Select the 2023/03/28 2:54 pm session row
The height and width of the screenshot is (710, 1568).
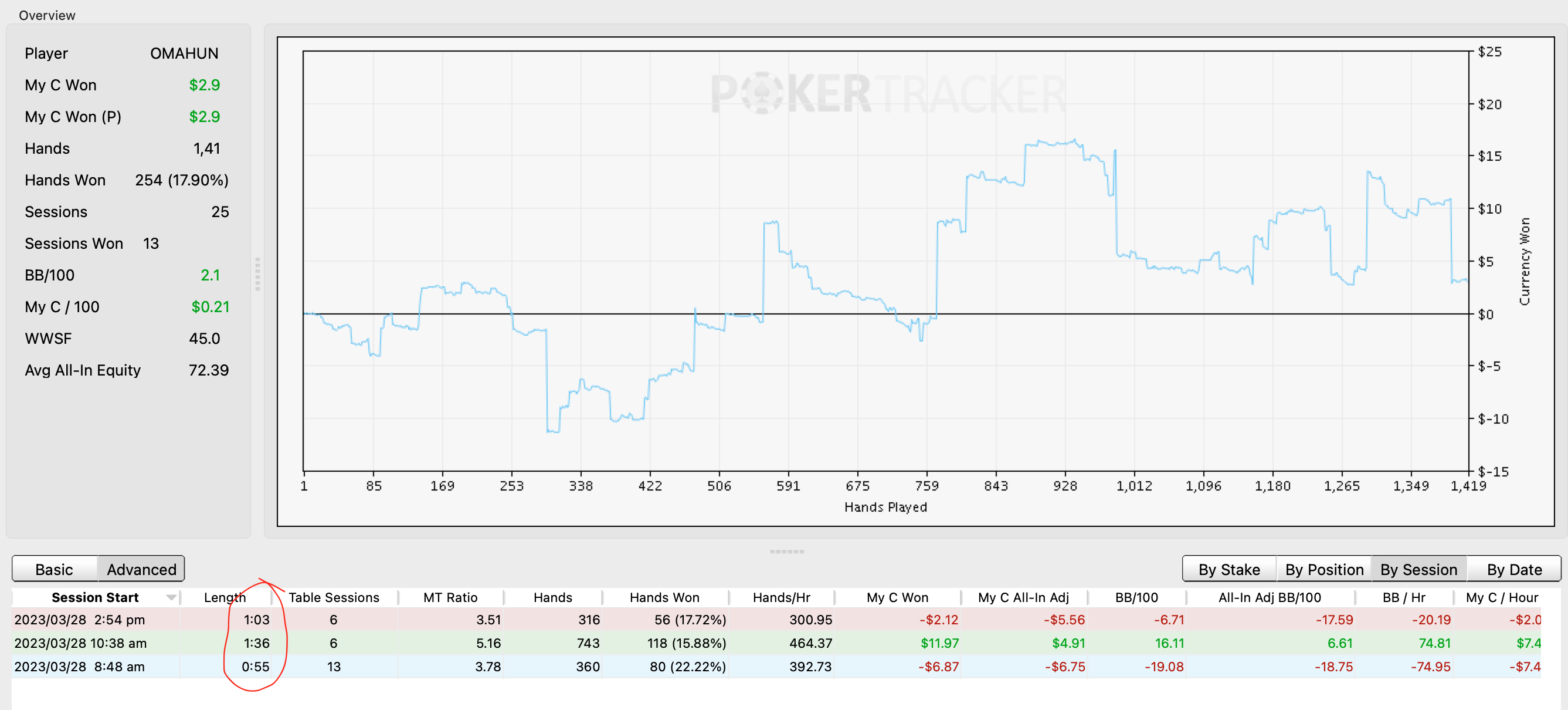(x=776, y=619)
